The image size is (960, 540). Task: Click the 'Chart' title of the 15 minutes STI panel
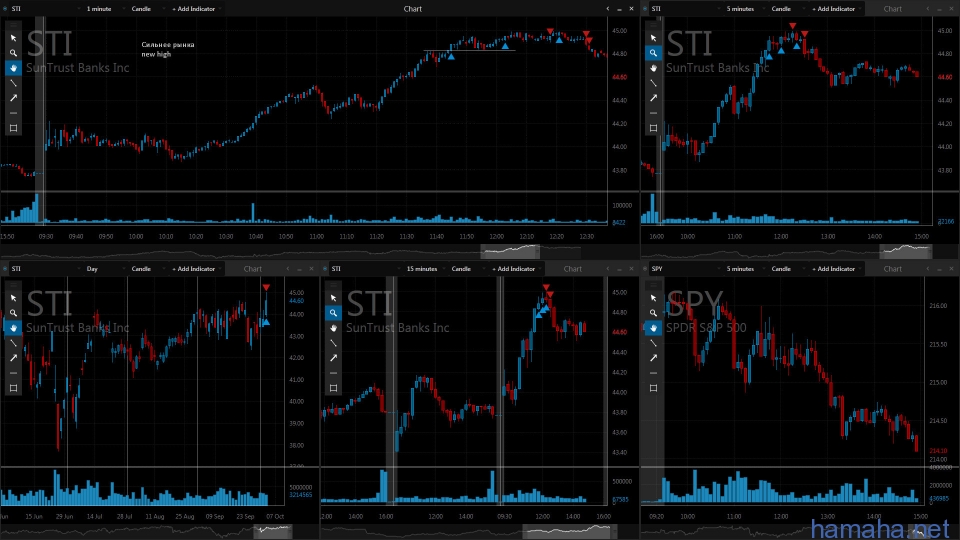(x=572, y=269)
